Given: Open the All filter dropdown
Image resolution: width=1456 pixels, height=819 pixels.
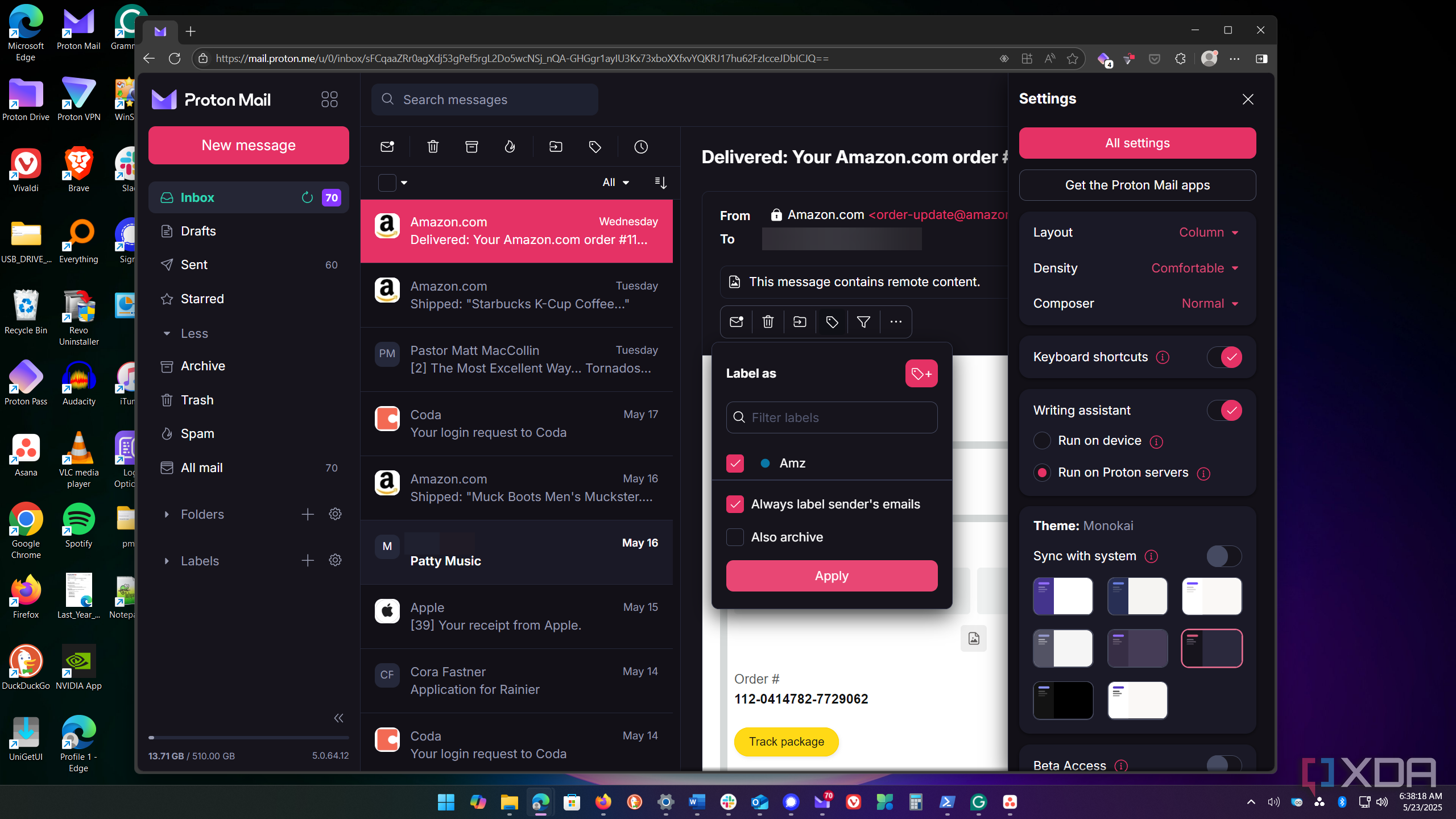Looking at the screenshot, I should 615,182.
